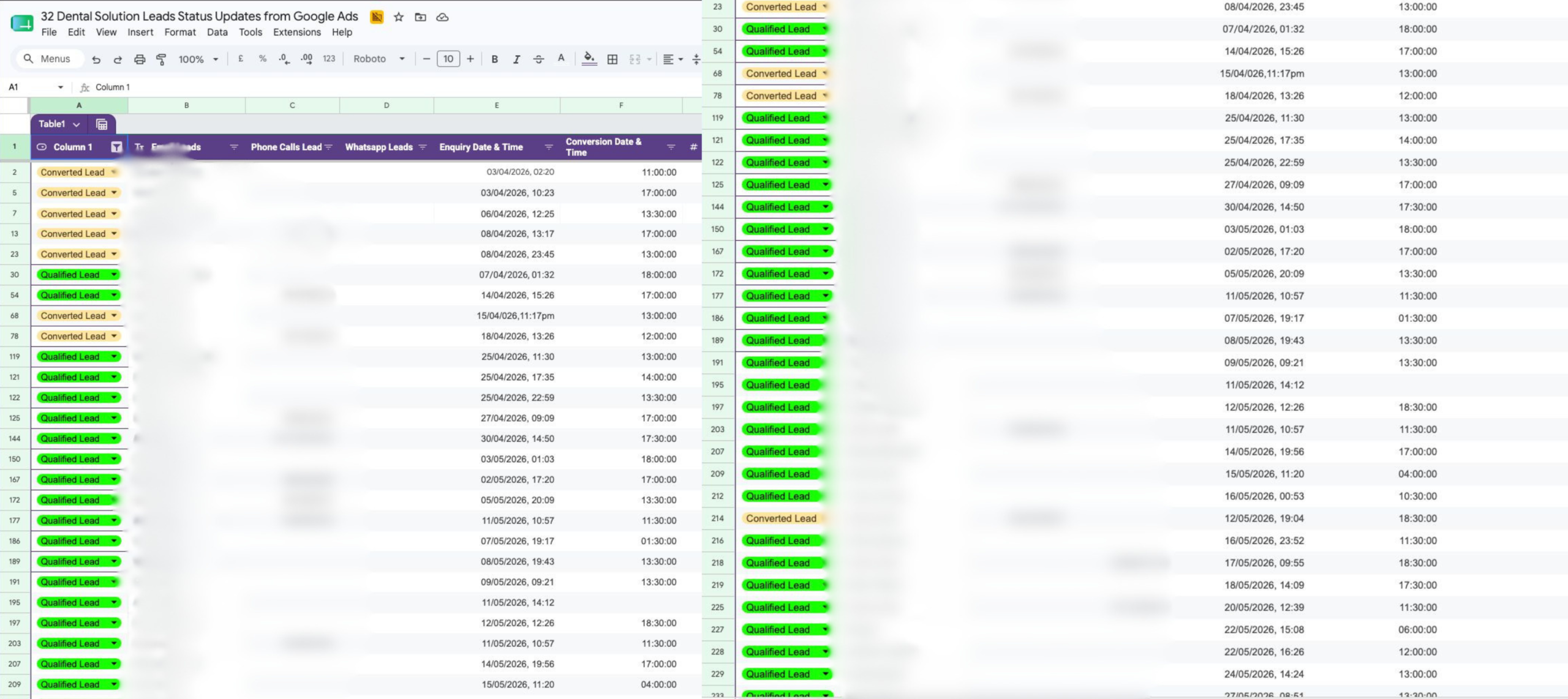
Task: Click the move to folder icon
Action: point(420,17)
